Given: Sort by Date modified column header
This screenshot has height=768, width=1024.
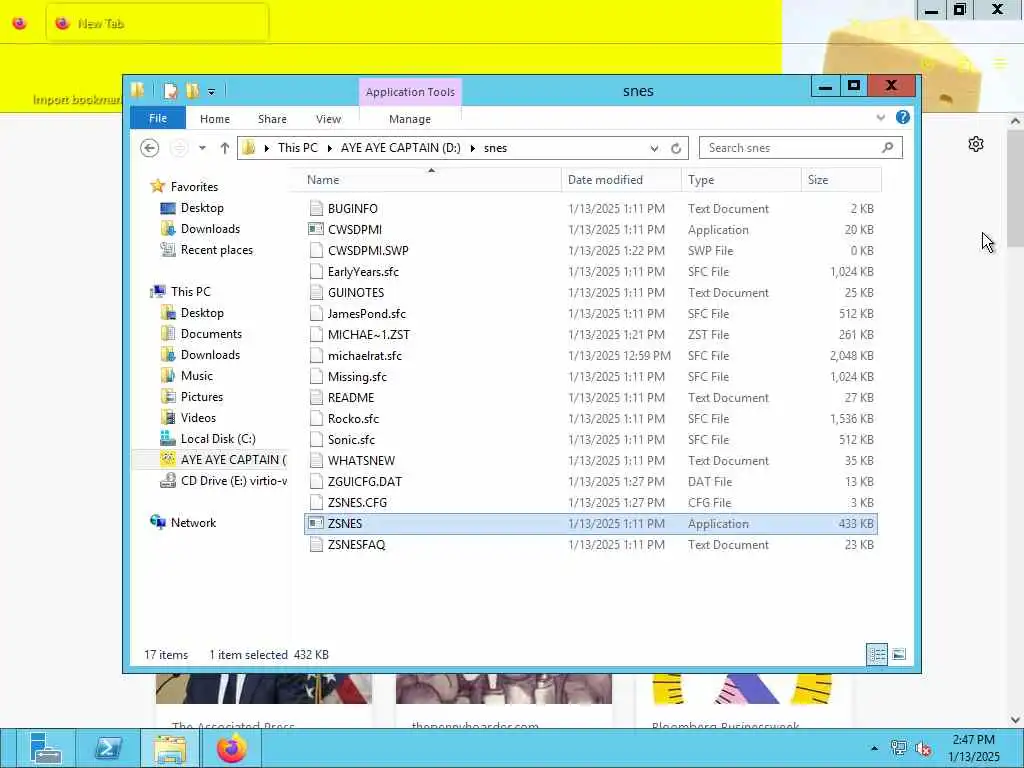Looking at the screenshot, I should (620, 180).
